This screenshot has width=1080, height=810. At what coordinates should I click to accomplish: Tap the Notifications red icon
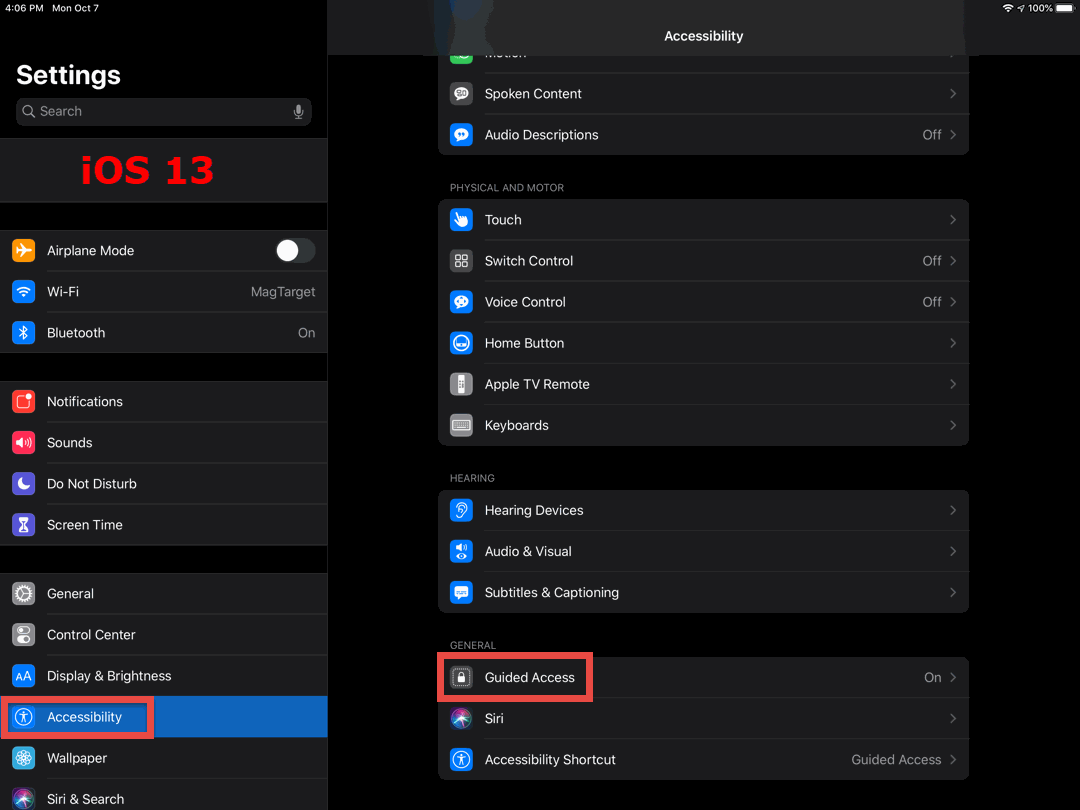coord(23,402)
